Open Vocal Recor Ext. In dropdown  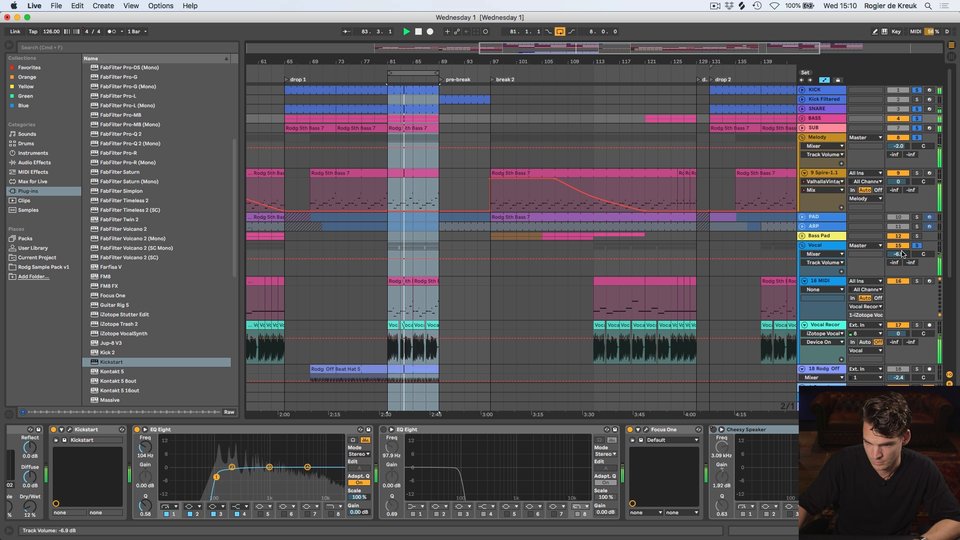865,325
